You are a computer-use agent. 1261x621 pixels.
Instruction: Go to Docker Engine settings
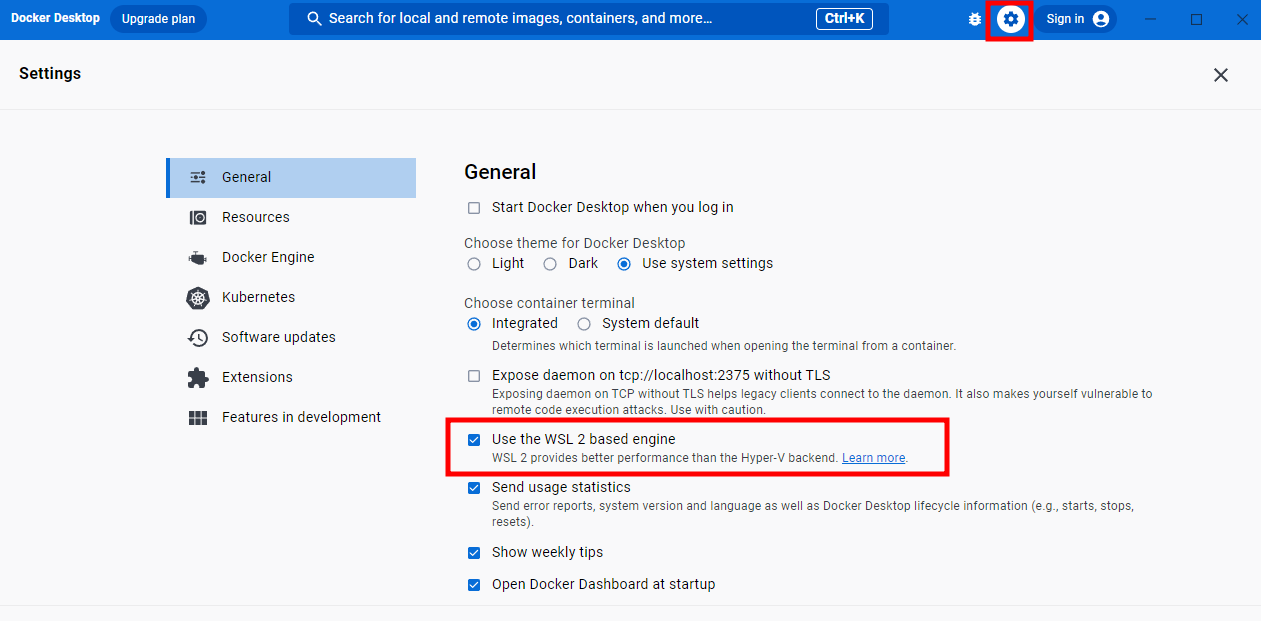tap(291, 257)
